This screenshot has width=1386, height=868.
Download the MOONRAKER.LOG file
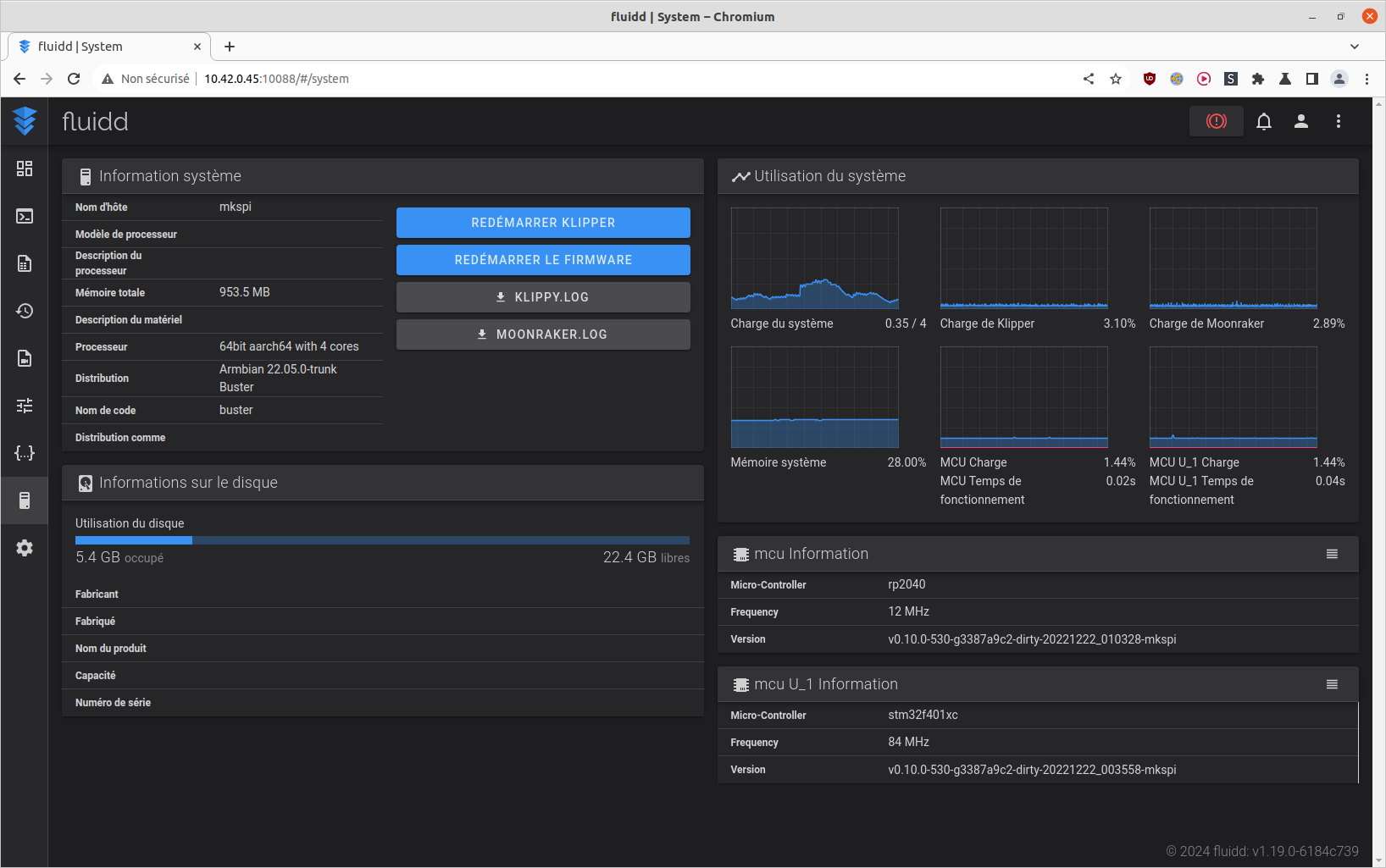point(543,334)
